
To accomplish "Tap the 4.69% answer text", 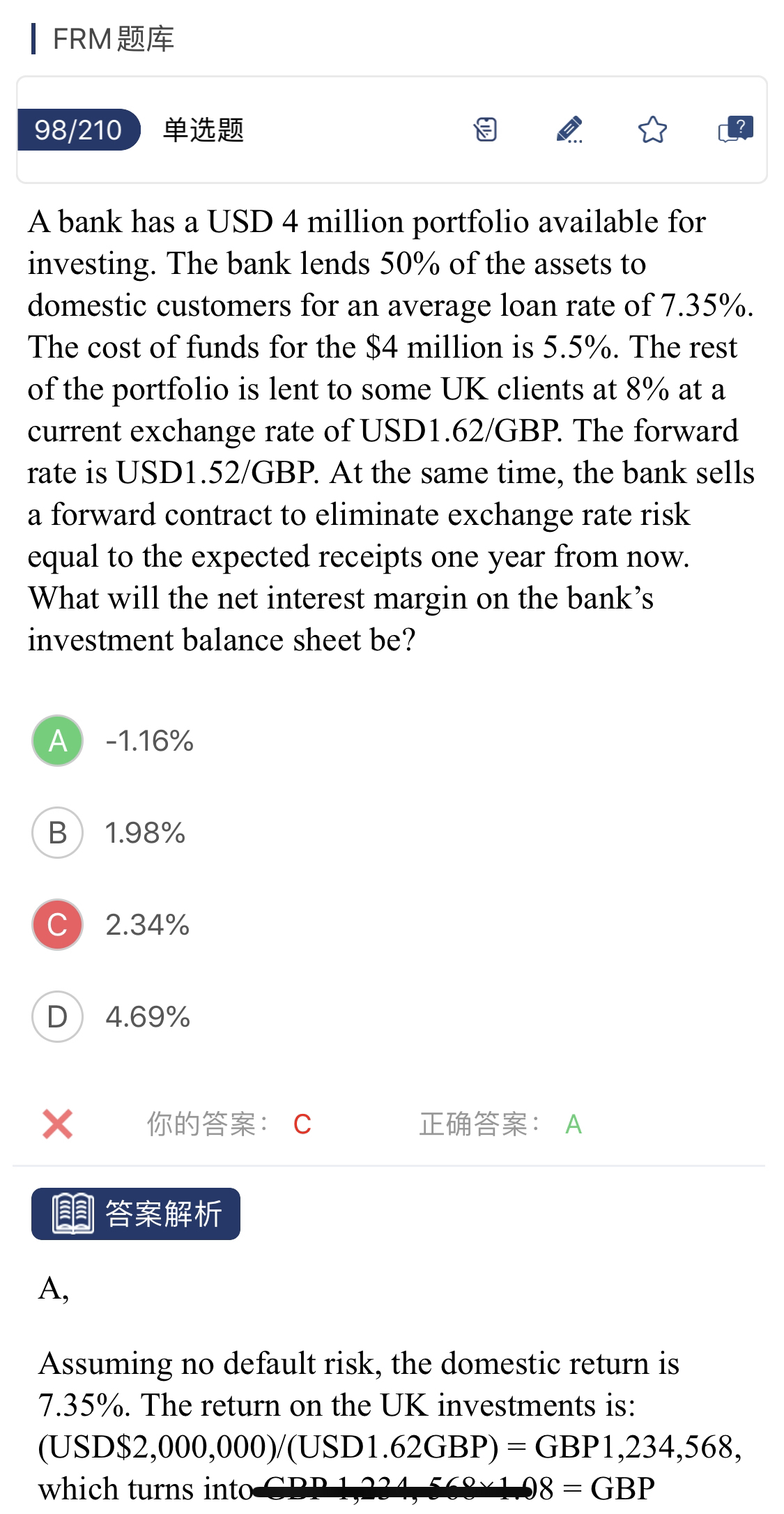I will 147,1016.
